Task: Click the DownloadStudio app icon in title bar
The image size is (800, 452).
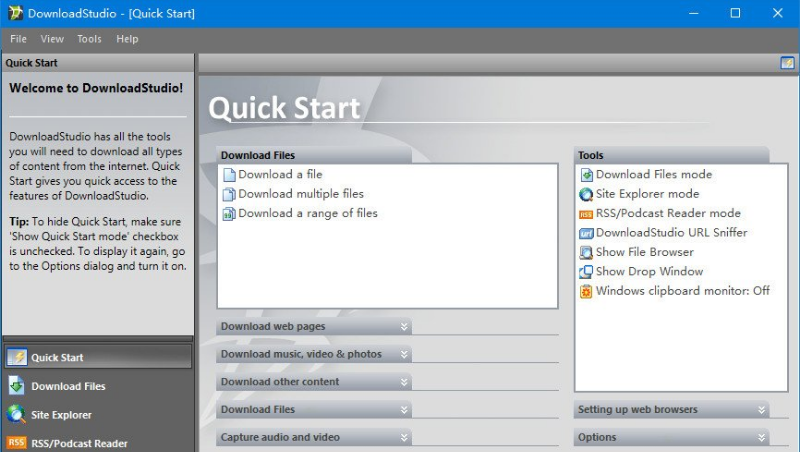Action: tap(15, 13)
